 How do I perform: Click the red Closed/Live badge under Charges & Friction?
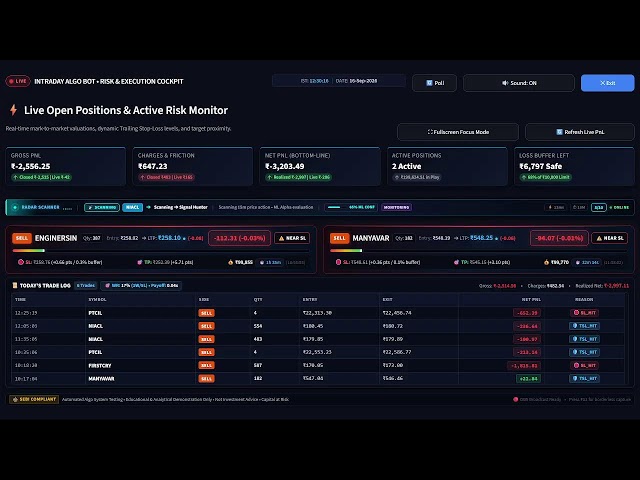(x=167, y=177)
